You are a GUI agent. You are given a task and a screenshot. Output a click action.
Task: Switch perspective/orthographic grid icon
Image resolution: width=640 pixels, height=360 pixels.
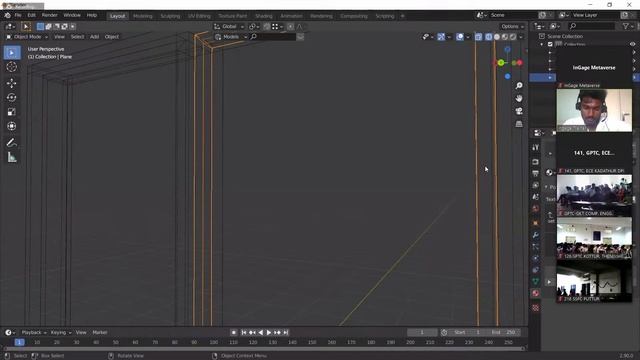519,124
